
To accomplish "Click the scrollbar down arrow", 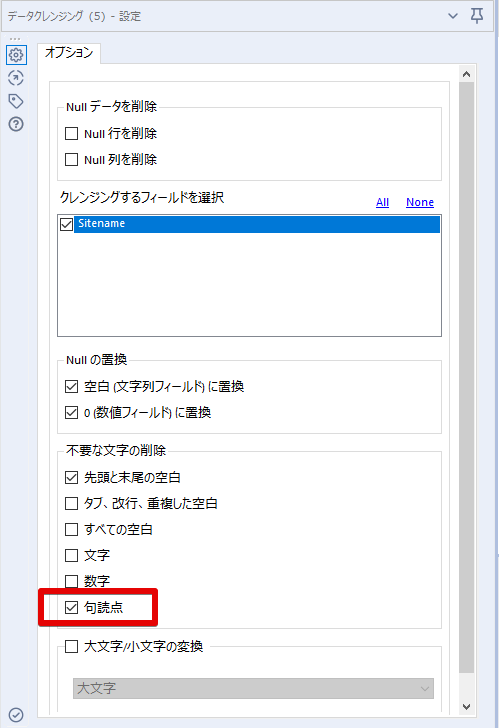I will click(467, 707).
